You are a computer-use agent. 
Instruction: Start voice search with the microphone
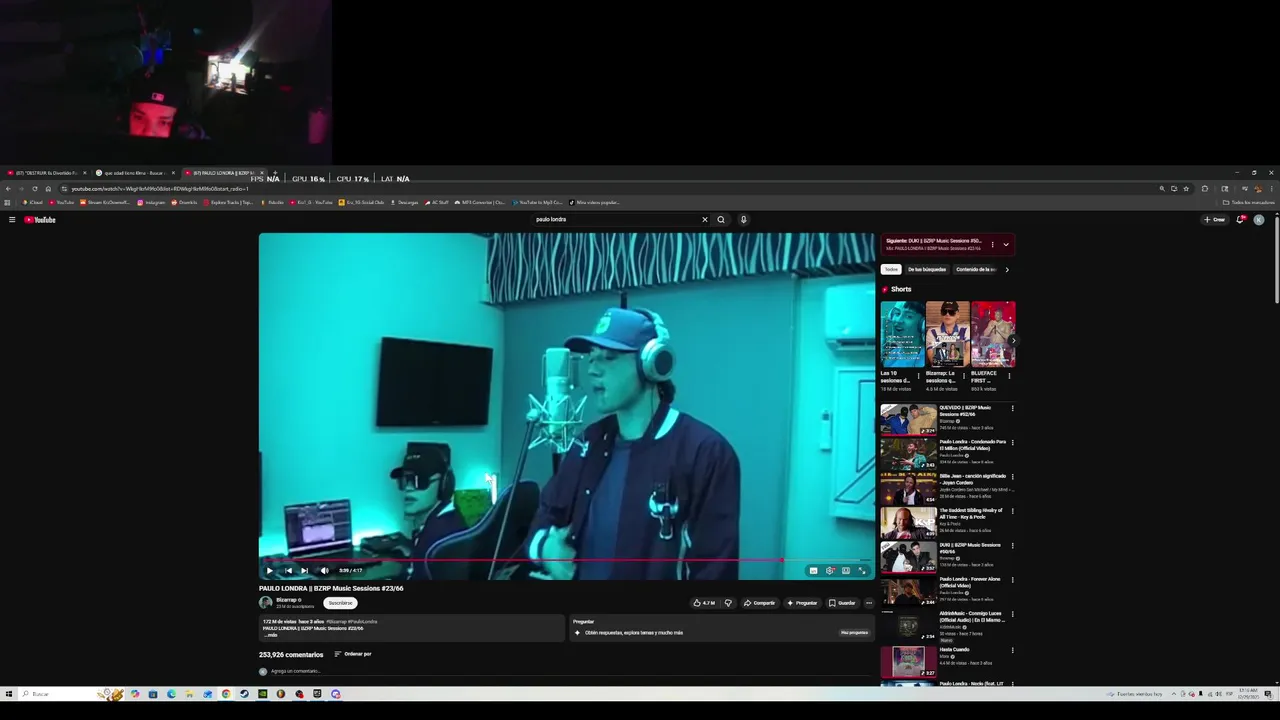point(743,220)
